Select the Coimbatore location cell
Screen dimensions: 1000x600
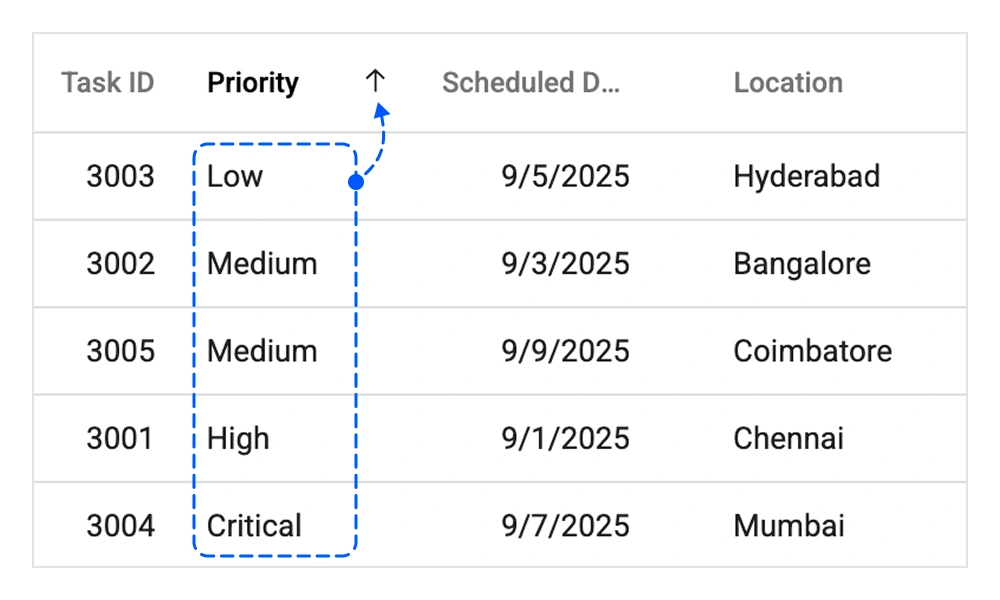(812, 350)
